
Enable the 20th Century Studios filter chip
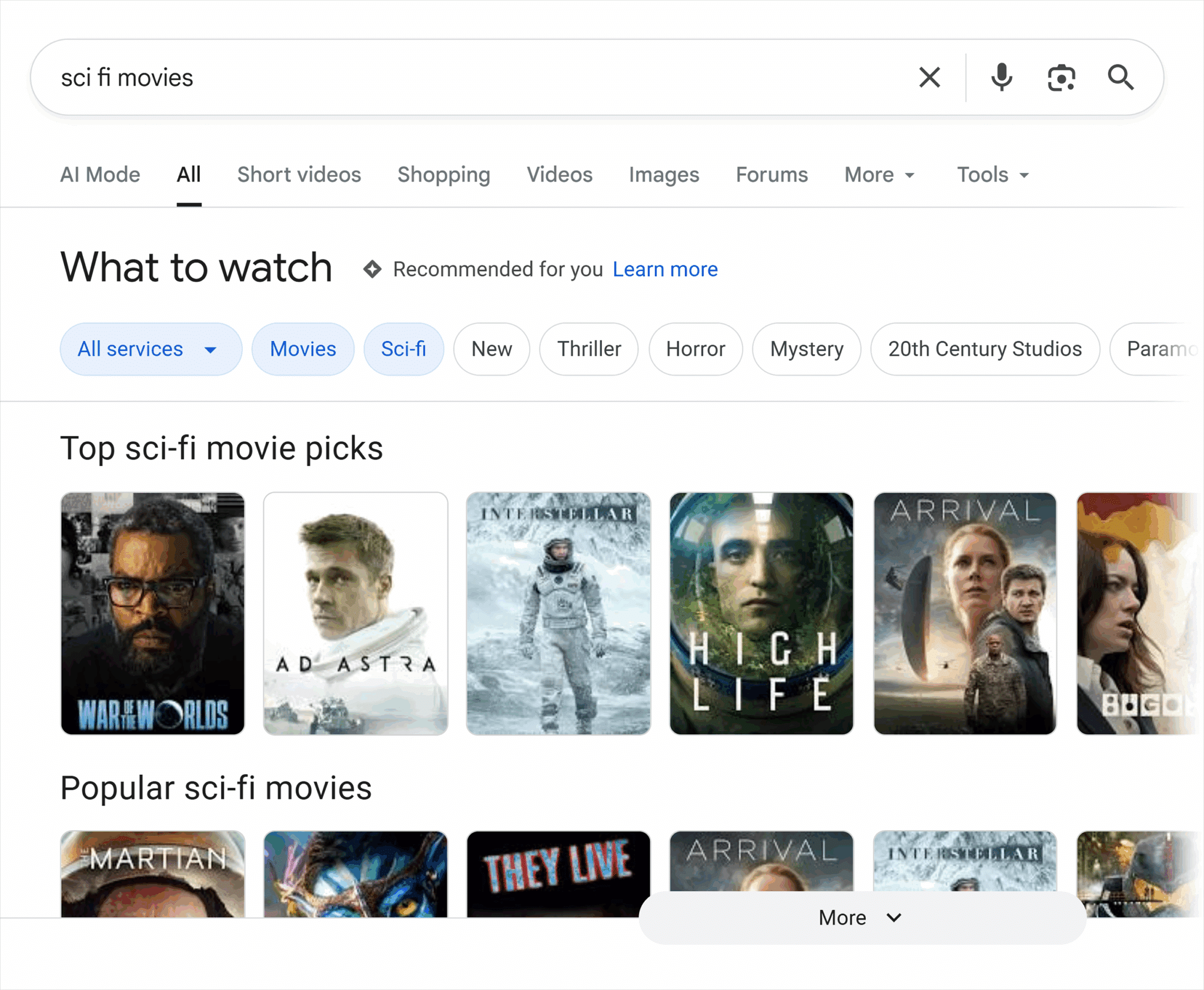[x=985, y=349]
